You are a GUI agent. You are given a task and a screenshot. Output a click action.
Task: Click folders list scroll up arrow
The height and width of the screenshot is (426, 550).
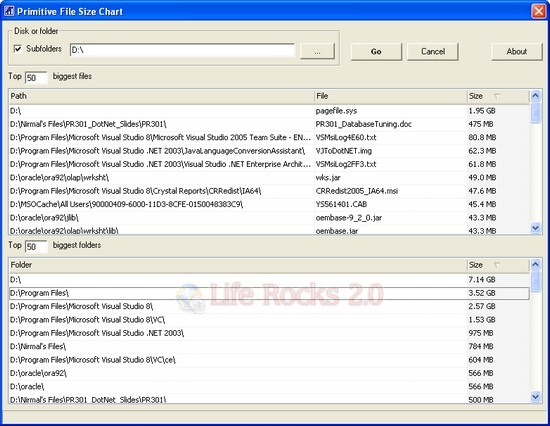535,264
